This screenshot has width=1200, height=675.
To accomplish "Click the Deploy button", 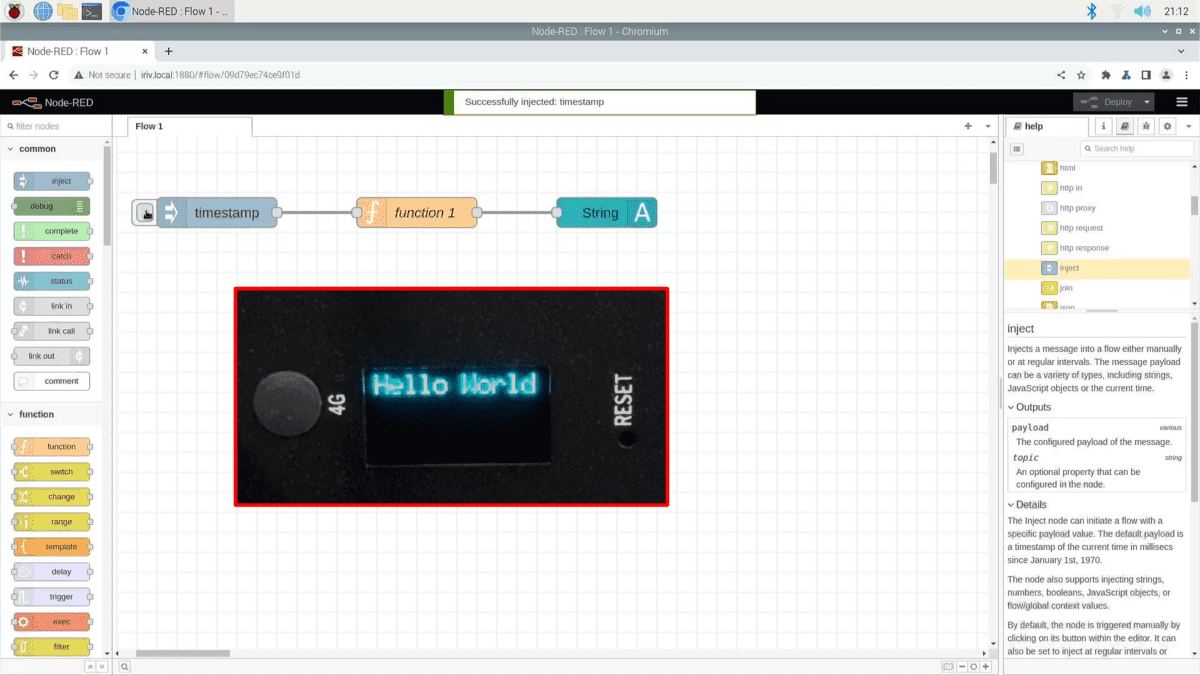I will [1113, 101].
